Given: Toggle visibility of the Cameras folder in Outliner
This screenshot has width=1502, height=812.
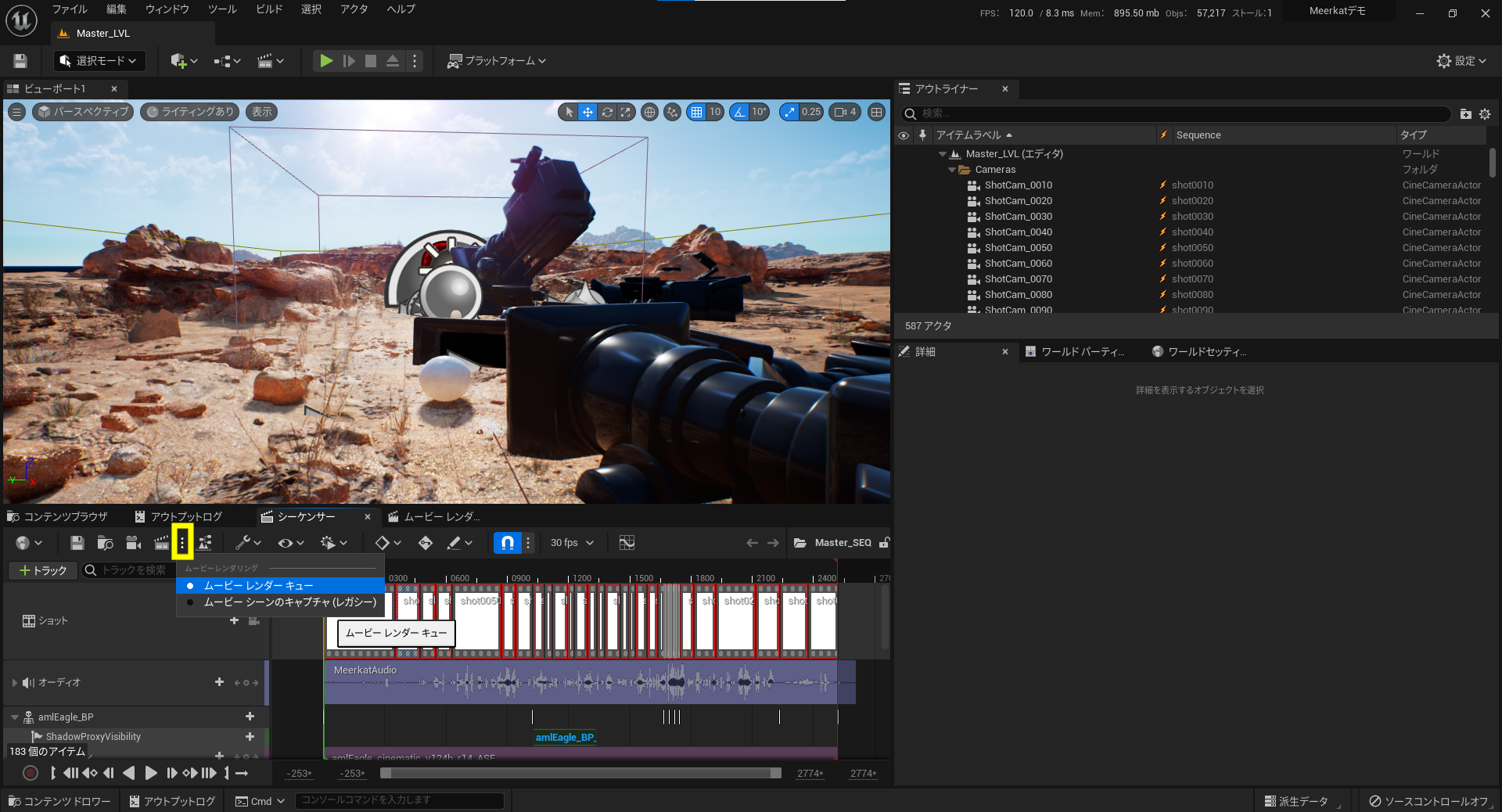Looking at the screenshot, I should tap(904, 169).
